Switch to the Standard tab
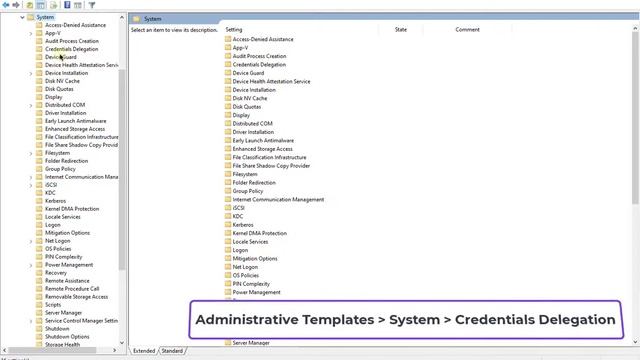Viewport: 640px width, 360px height. pyautogui.click(x=172, y=351)
